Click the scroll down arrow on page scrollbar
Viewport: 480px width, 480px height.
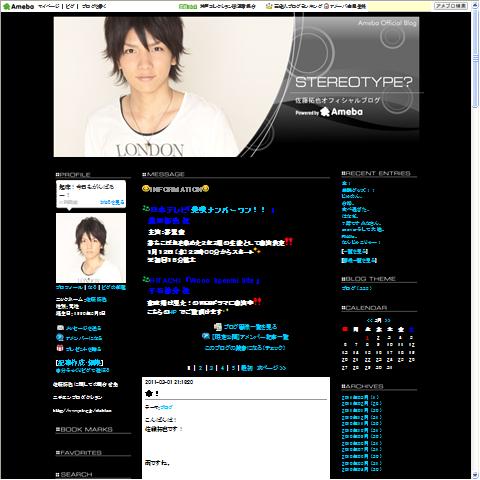click(x=475, y=475)
